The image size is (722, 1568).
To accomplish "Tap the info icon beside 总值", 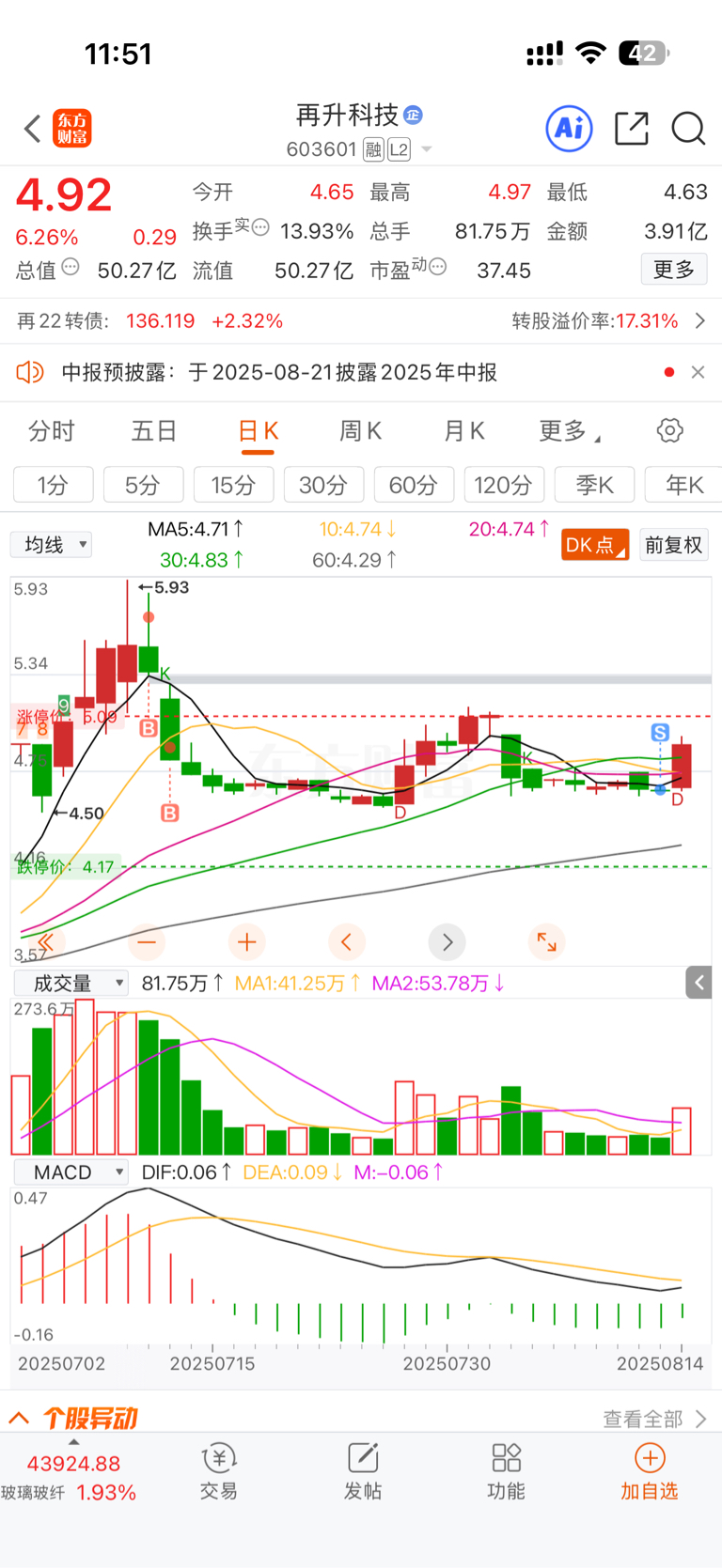I will [x=71, y=267].
